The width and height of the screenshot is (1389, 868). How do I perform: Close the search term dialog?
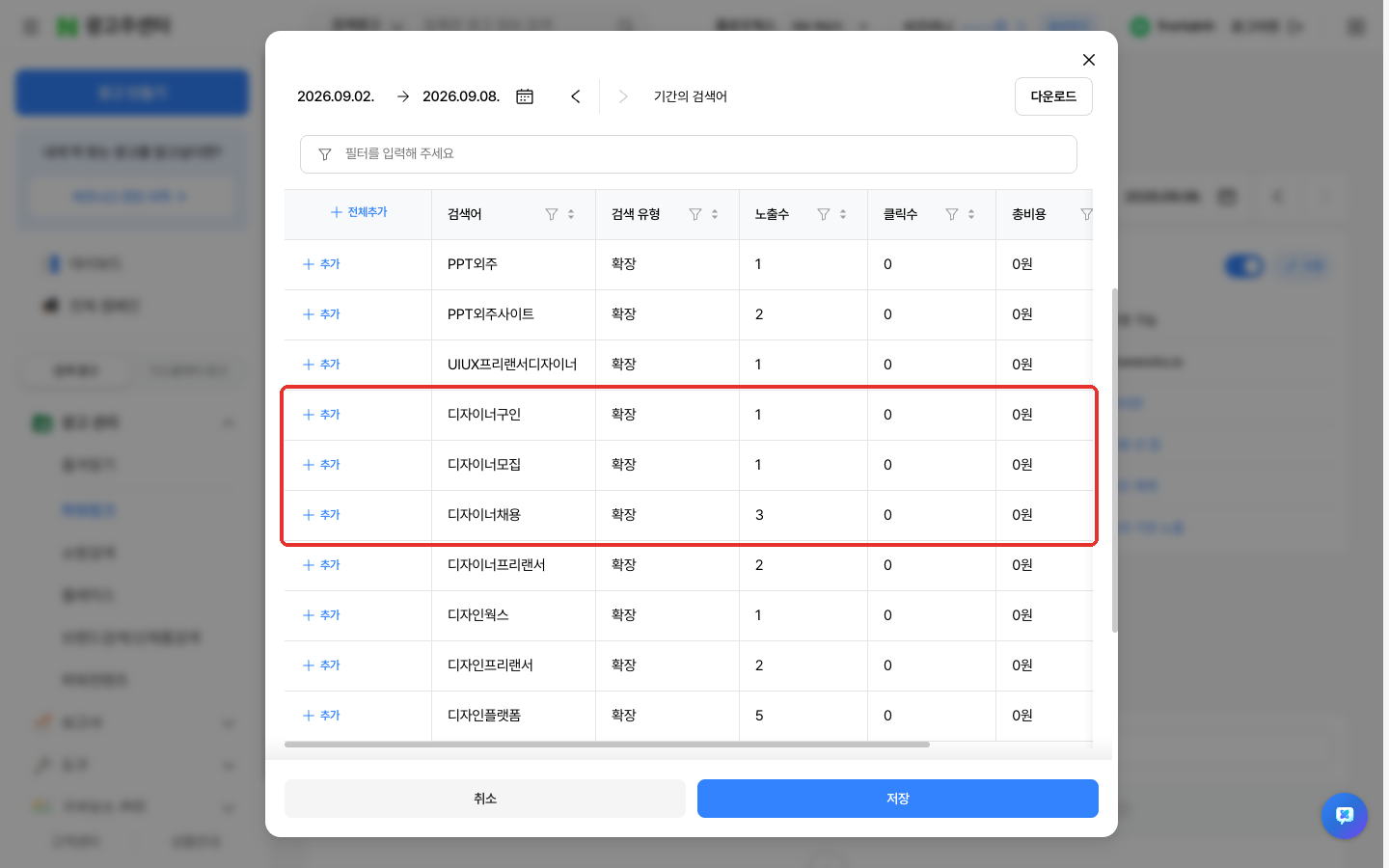click(x=1089, y=60)
